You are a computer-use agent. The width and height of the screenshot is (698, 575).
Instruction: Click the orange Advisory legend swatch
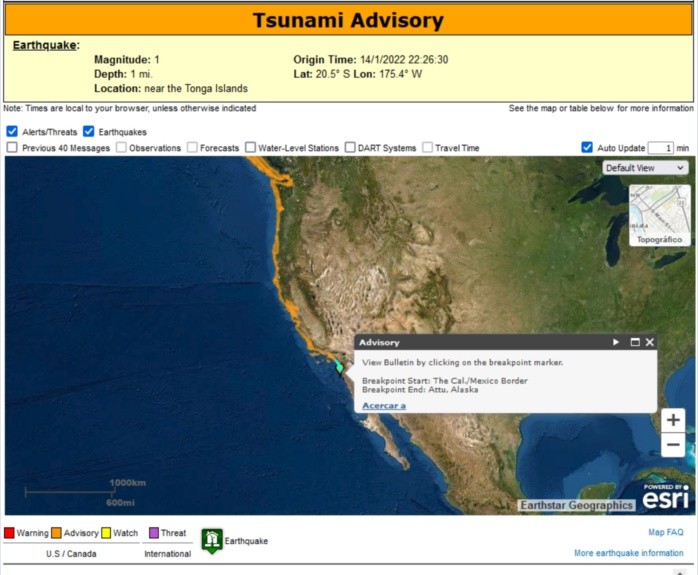pos(57,533)
